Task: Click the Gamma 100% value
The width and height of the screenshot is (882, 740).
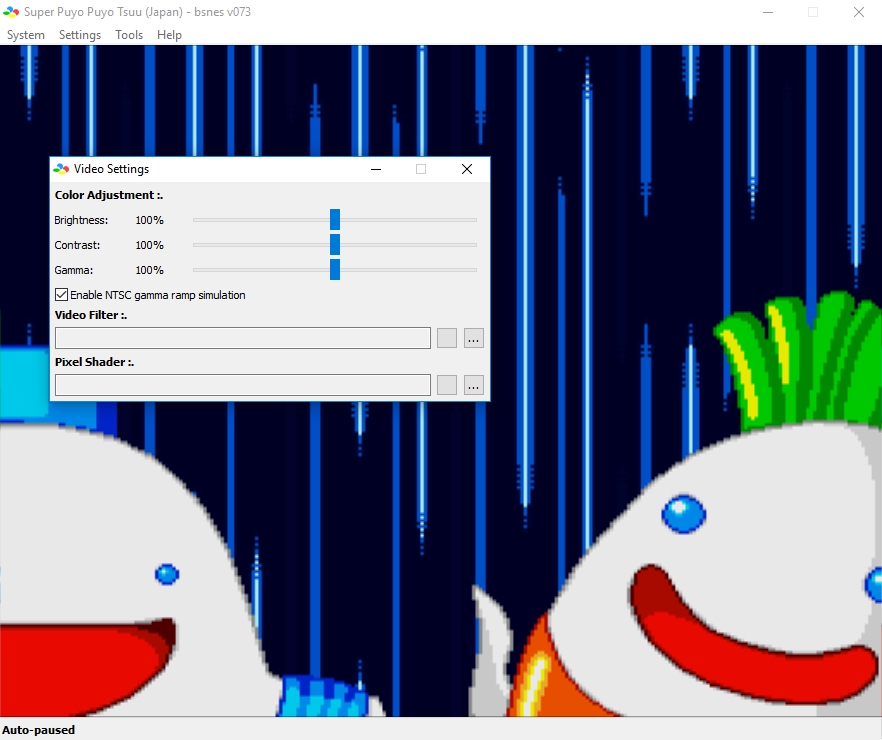Action: 150,269
